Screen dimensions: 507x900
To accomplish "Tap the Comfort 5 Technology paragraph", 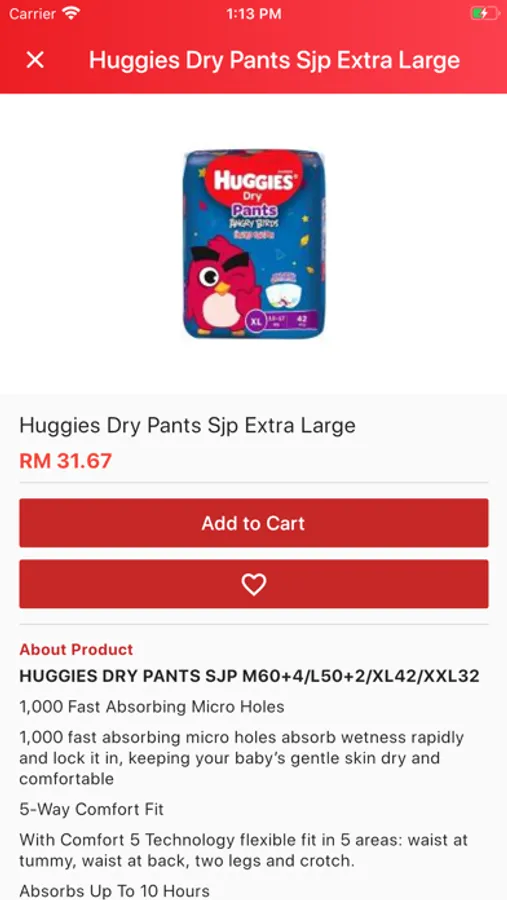I will click(243, 850).
